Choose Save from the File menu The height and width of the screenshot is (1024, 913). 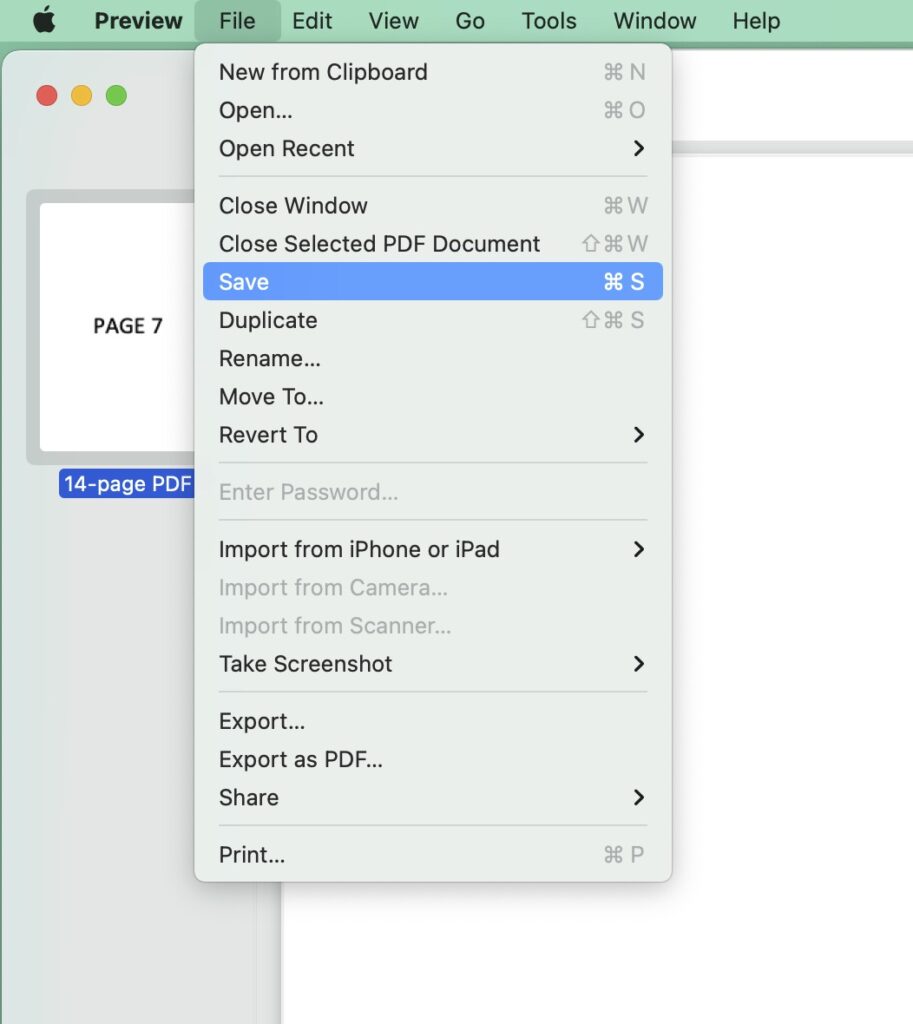pyautogui.click(x=432, y=282)
